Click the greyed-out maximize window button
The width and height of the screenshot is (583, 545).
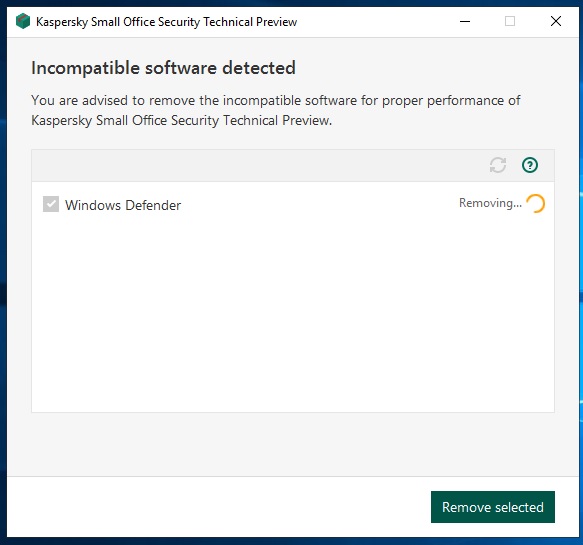point(510,21)
